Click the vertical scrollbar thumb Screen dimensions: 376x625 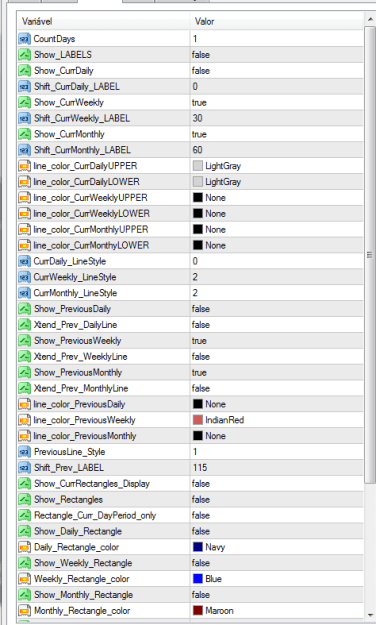(x=370, y=255)
